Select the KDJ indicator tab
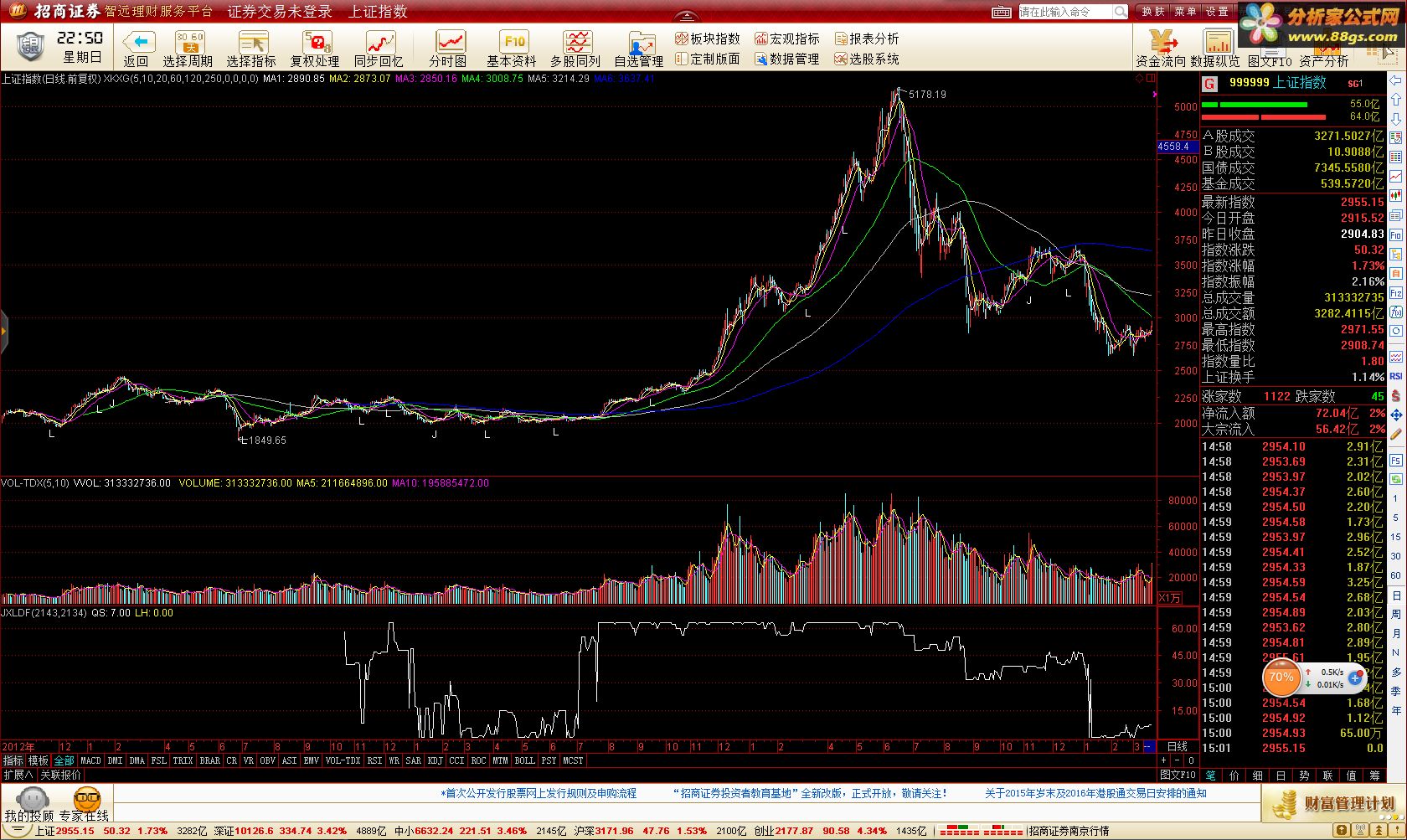Screen dimensions: 1407x840 (x=435, y=760)
